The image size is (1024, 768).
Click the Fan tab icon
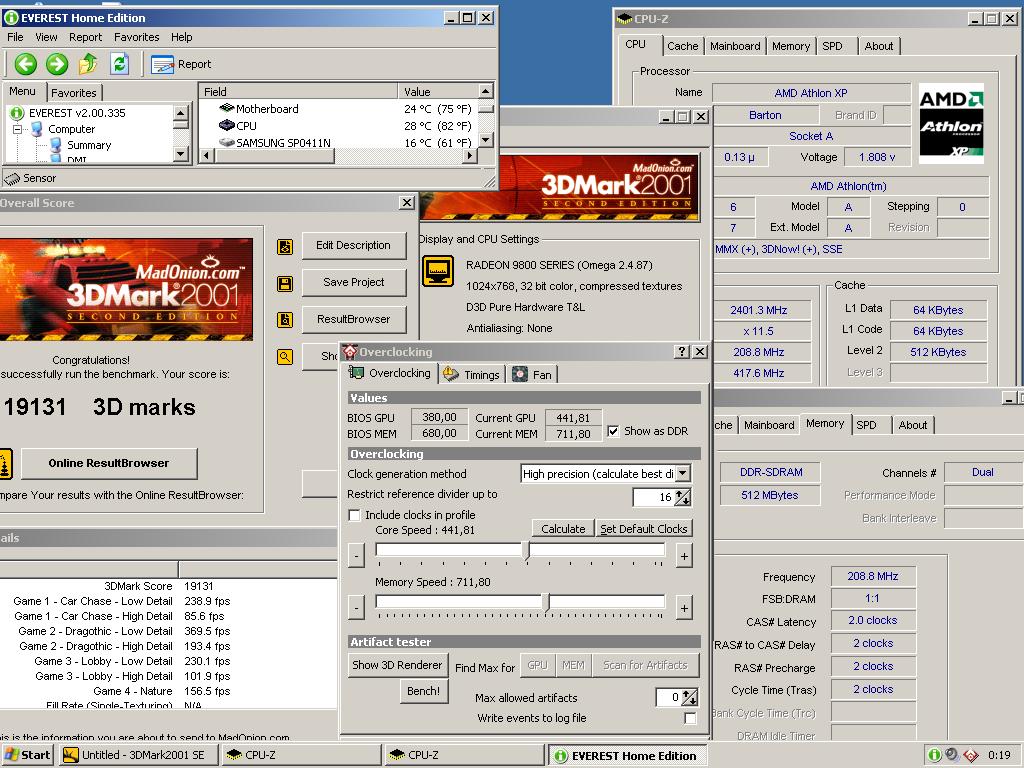520,374
